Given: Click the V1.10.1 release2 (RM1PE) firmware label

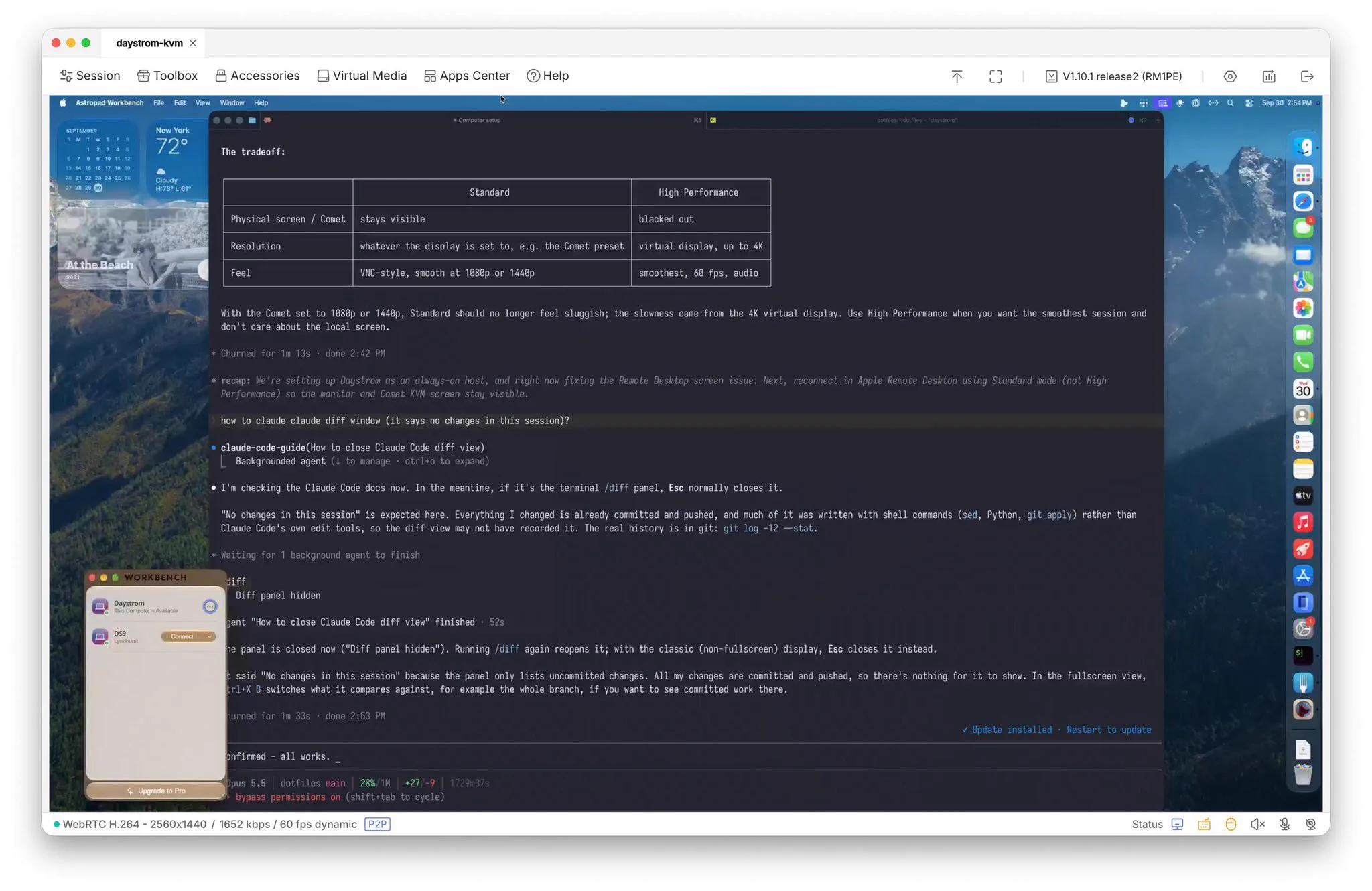Looking at the screenshot, I should (x=1113, y=76).
